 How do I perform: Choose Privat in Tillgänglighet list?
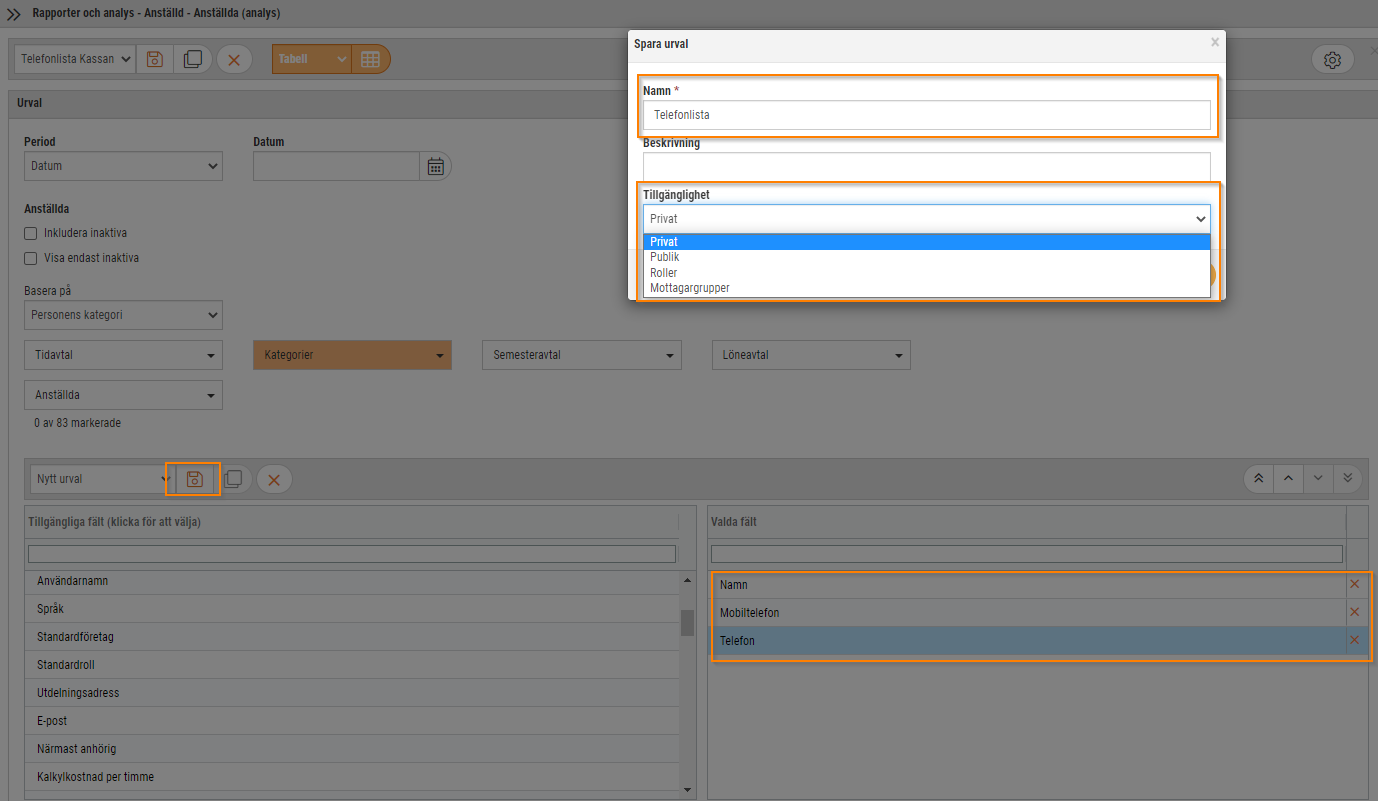pos(926,242)
